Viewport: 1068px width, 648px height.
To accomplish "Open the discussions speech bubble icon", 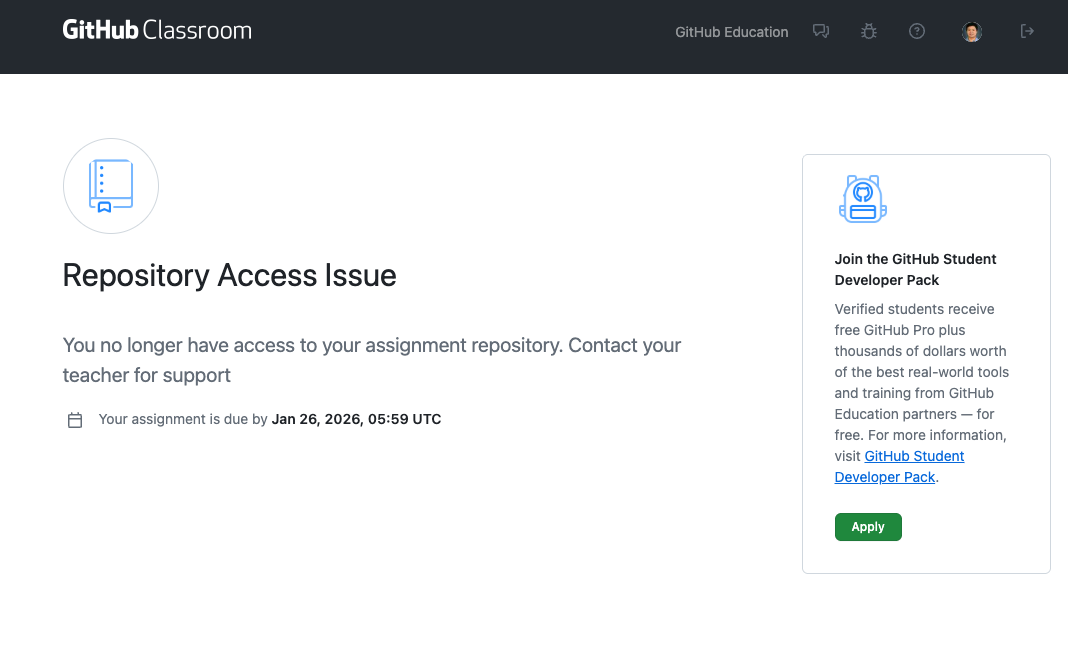I will (821, 31).
